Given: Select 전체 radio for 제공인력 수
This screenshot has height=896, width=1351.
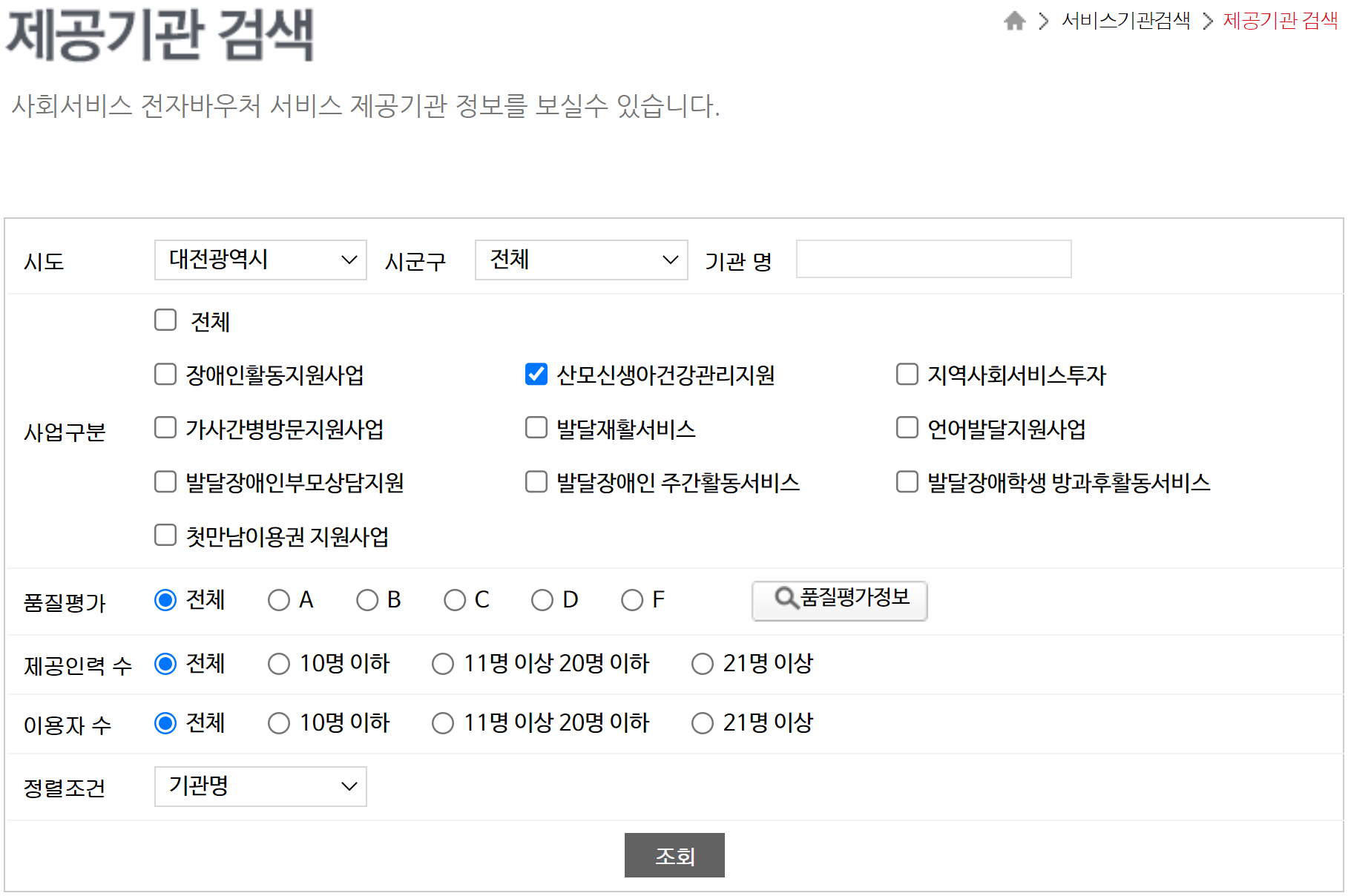Looking at the screenshot, I should pos(165,663).
